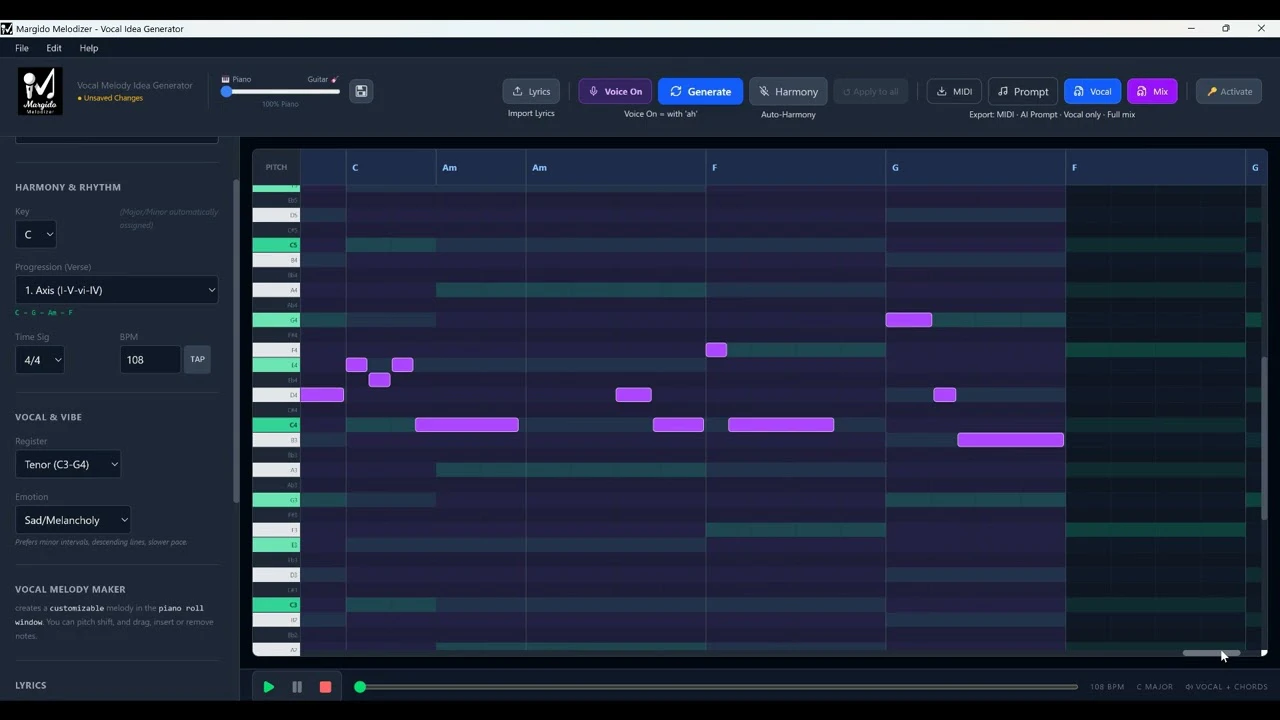
Task: Click the A3 piano key
Action: pyautogui.click(x=276, y=470)
